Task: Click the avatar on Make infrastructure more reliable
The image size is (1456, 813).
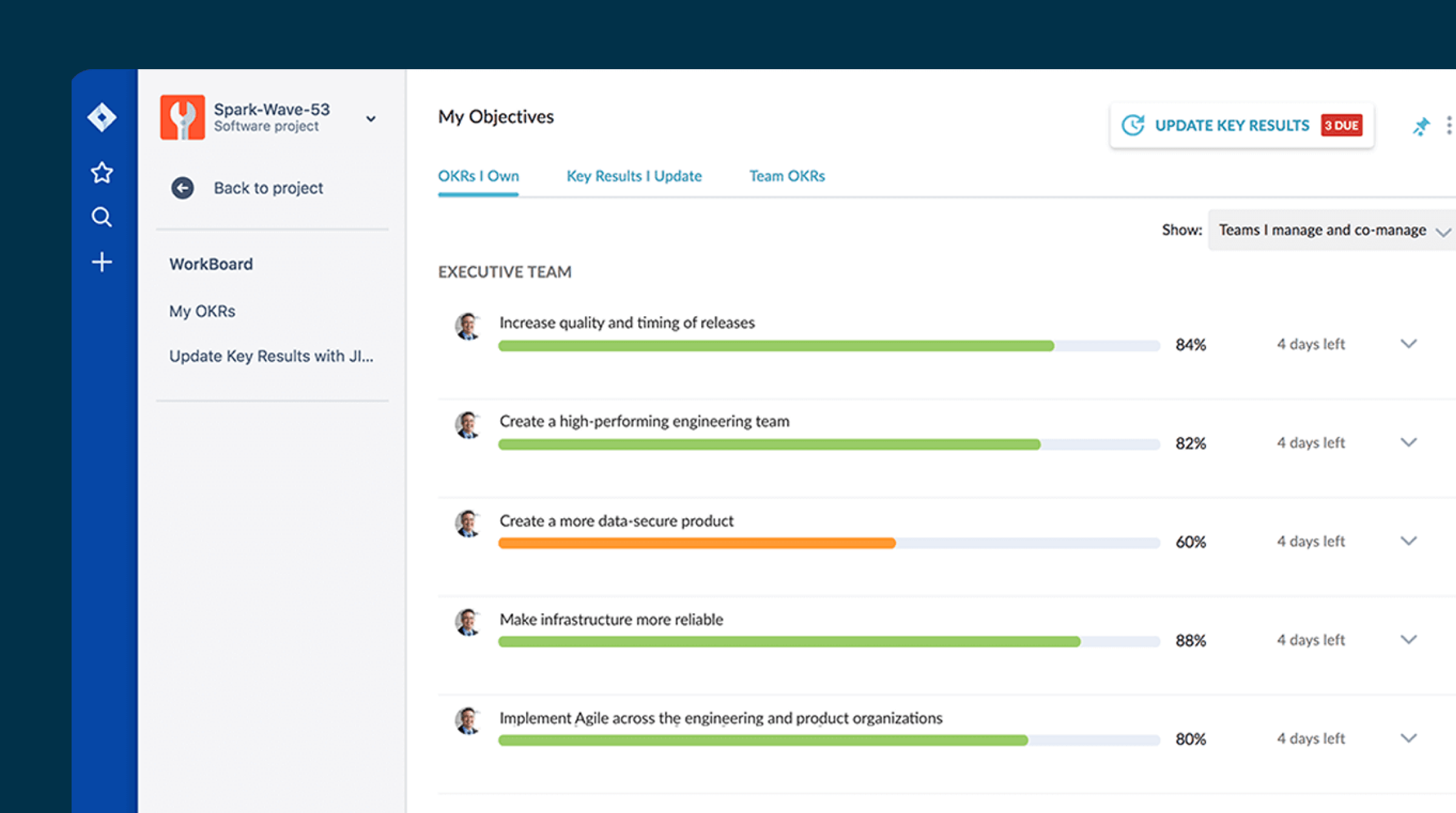Action: 468,625
